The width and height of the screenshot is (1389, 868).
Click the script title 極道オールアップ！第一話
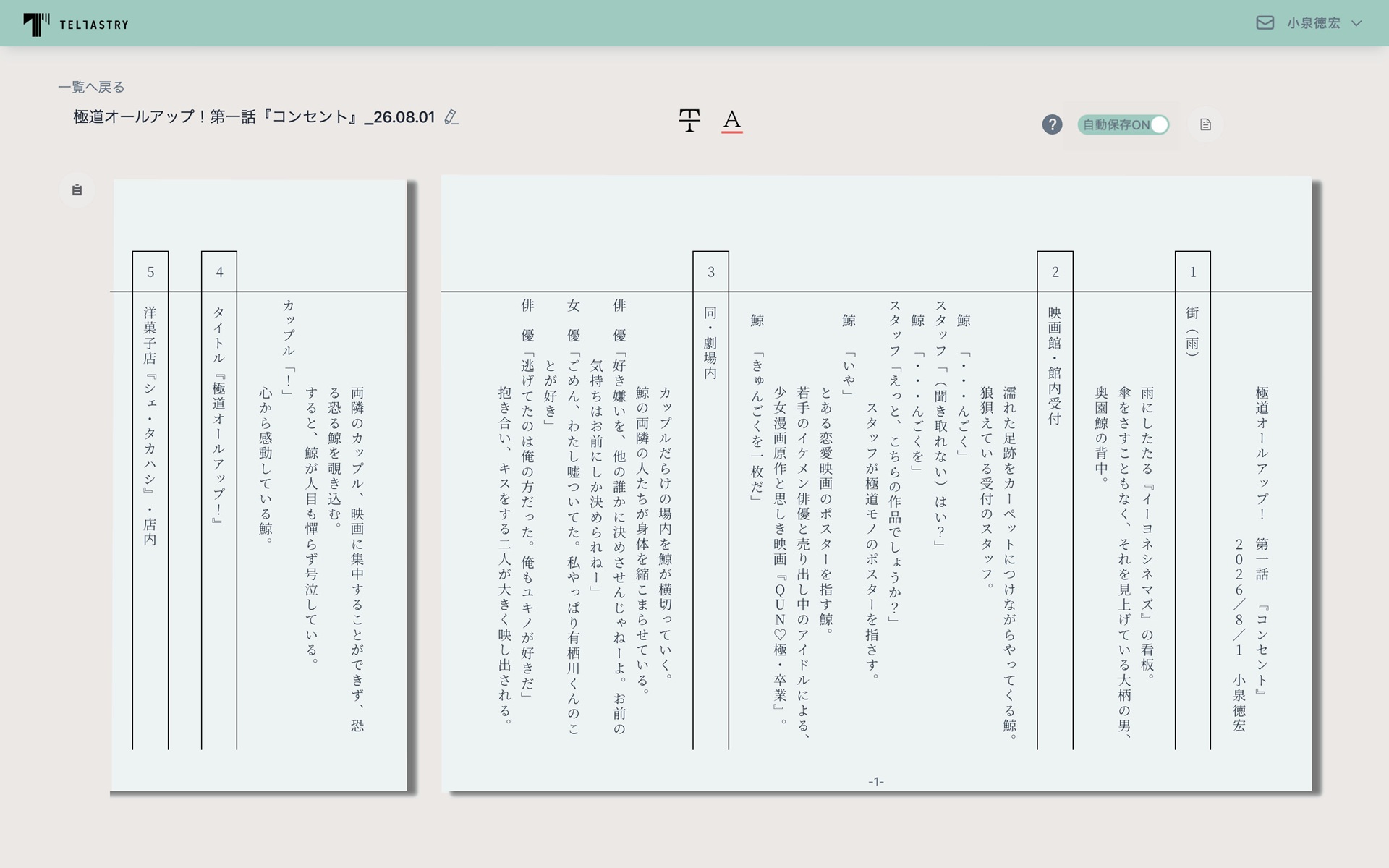click(254, 116)
